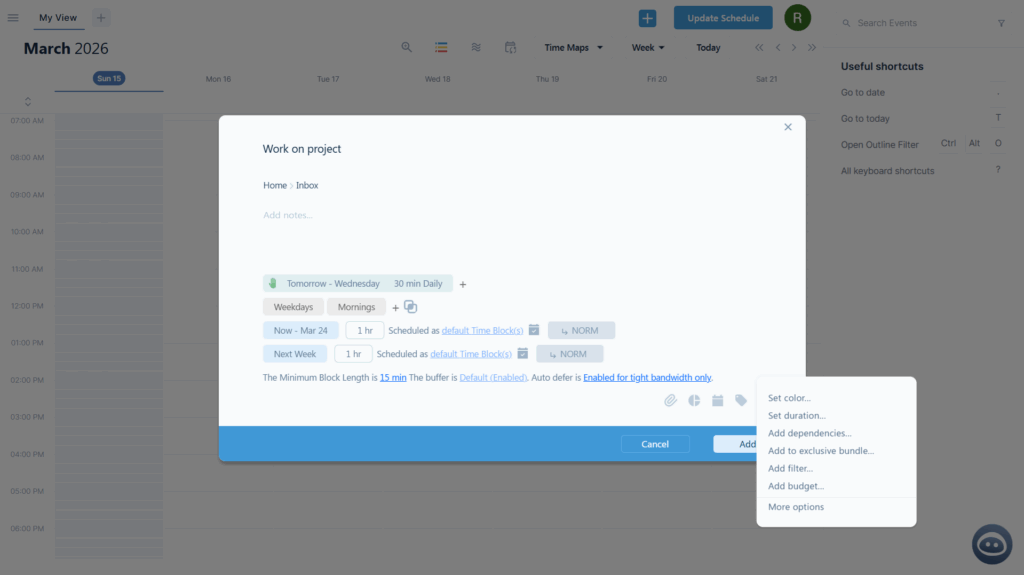Add a new view tab
Screen dimensions: 1024x575
[x=101, y=18]
